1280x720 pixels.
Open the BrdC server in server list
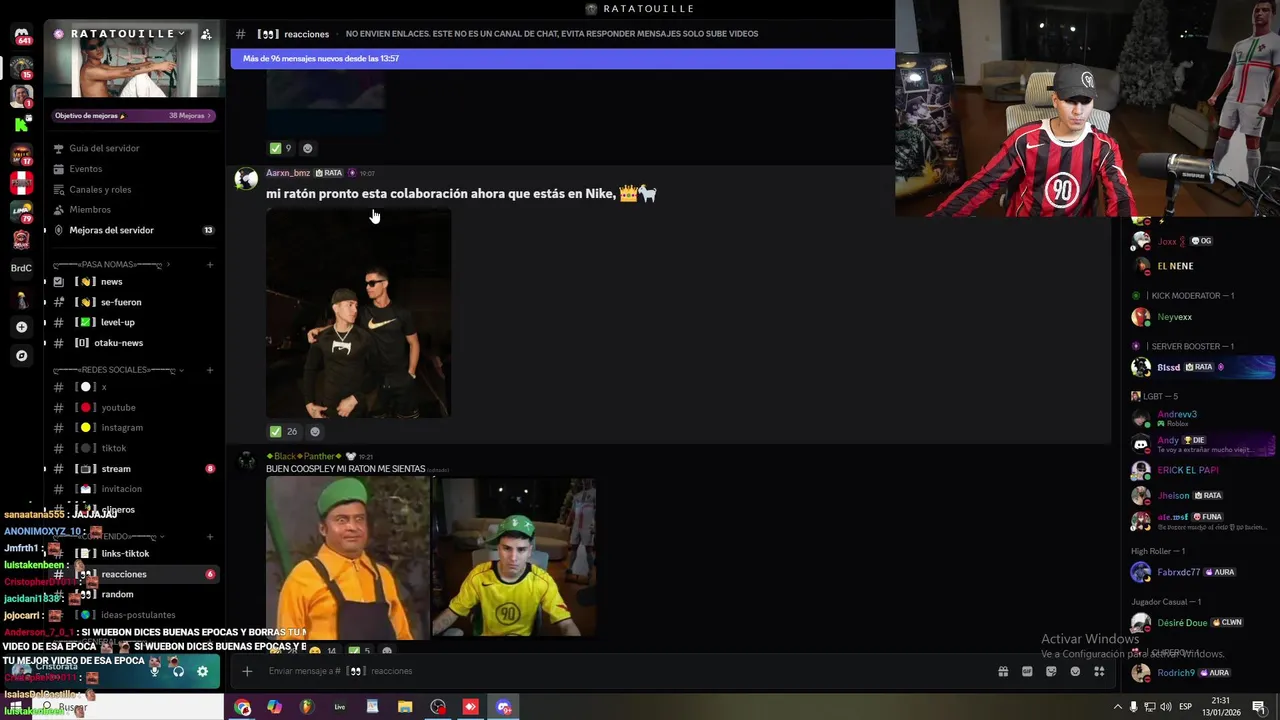tap(21, 268)
